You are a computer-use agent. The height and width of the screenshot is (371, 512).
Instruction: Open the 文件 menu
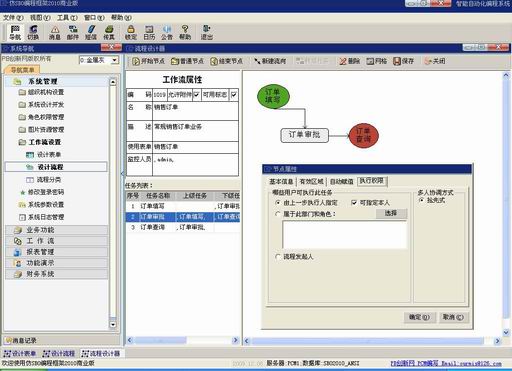[13, 17]
